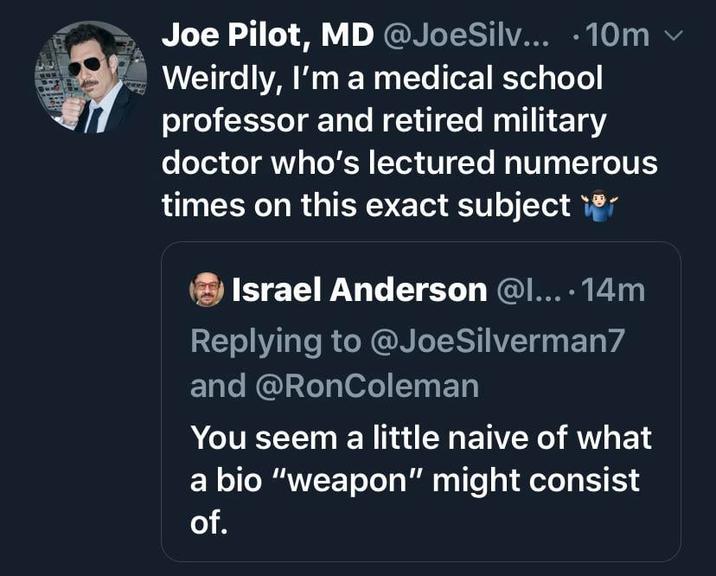Select the "Israel Anderson" name
The width and height of the screenshot is (716, 576).
[x=359, y=290]
